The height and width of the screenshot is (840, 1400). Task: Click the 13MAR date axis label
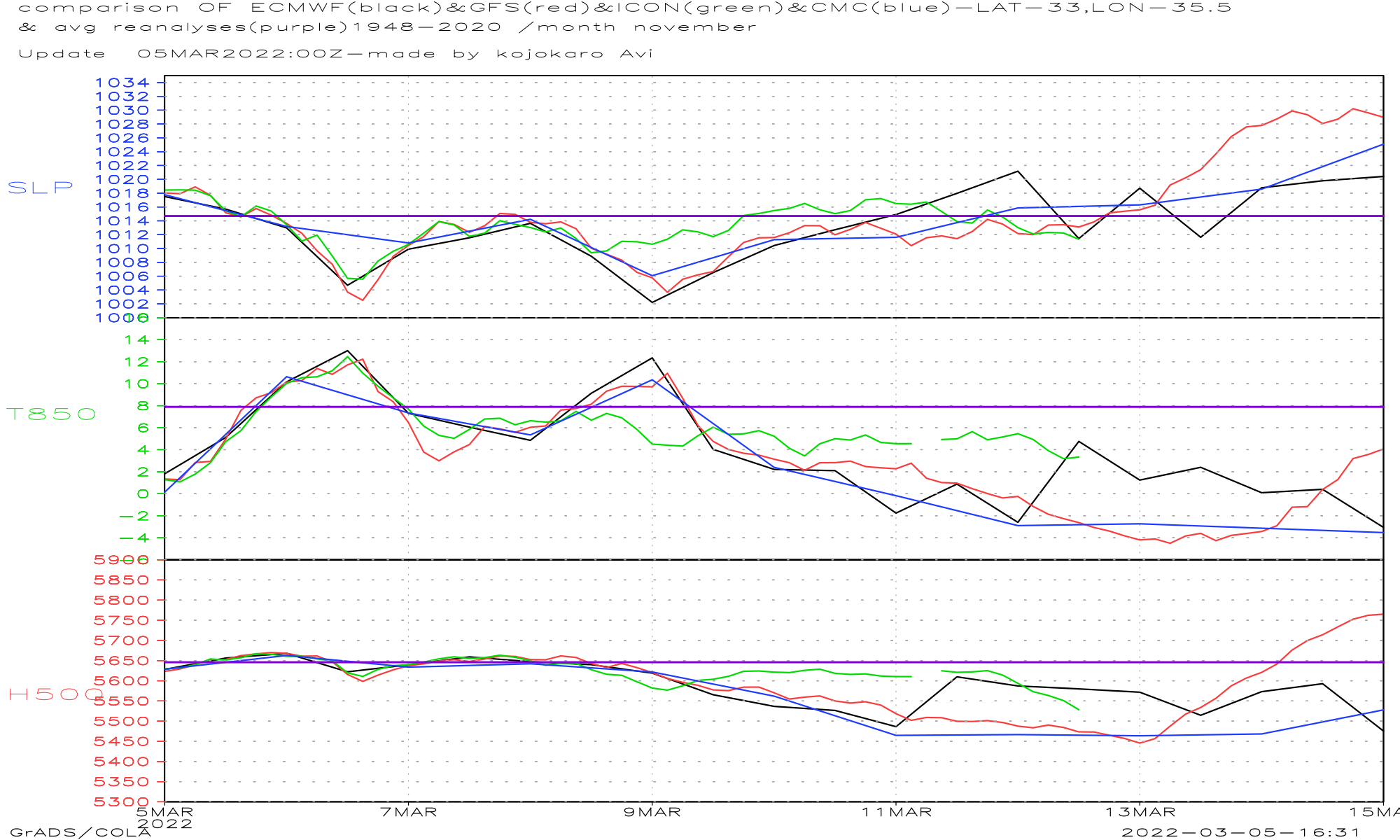[x=1140, y=812]
